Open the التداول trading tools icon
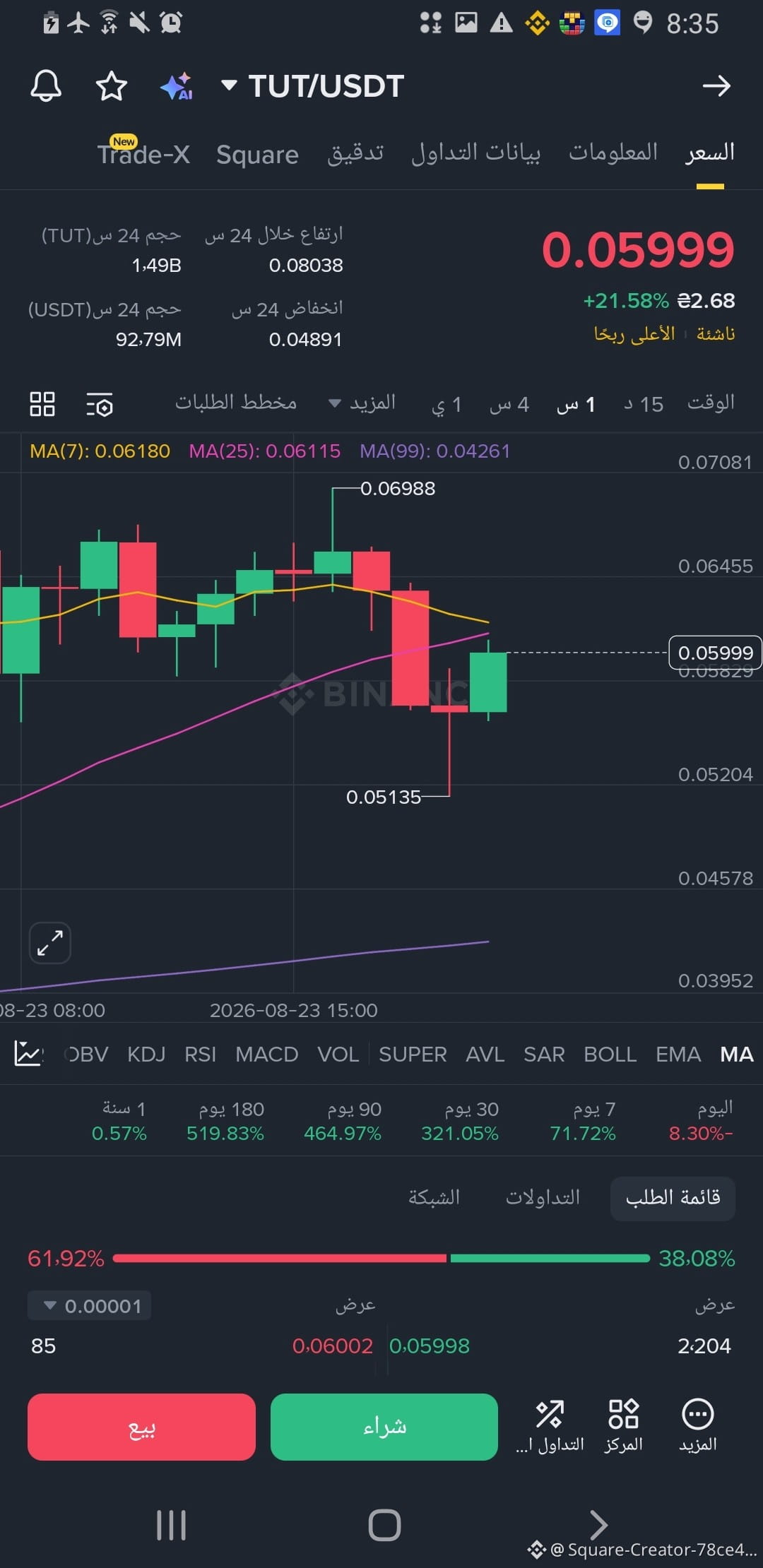 click(550, 1426)
